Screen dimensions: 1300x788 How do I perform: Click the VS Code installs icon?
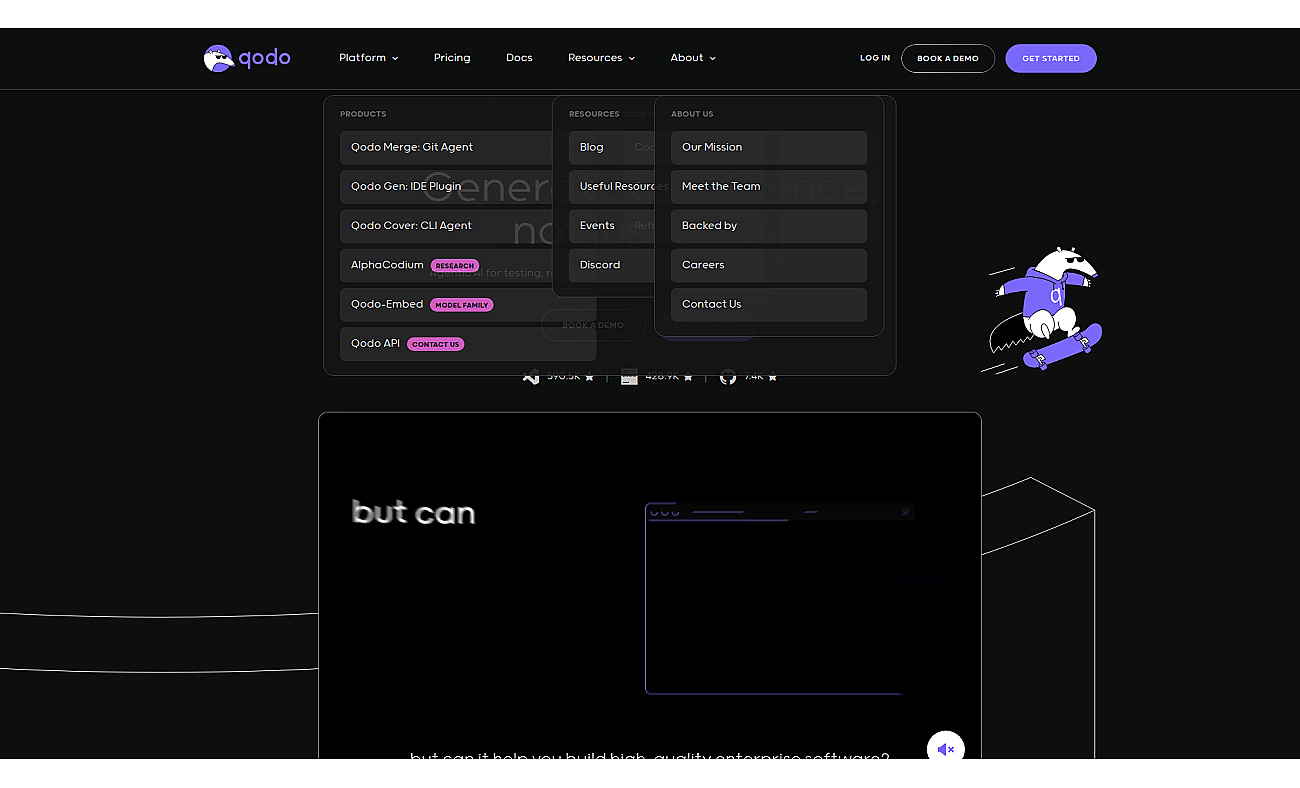click(x=531, y=377)
